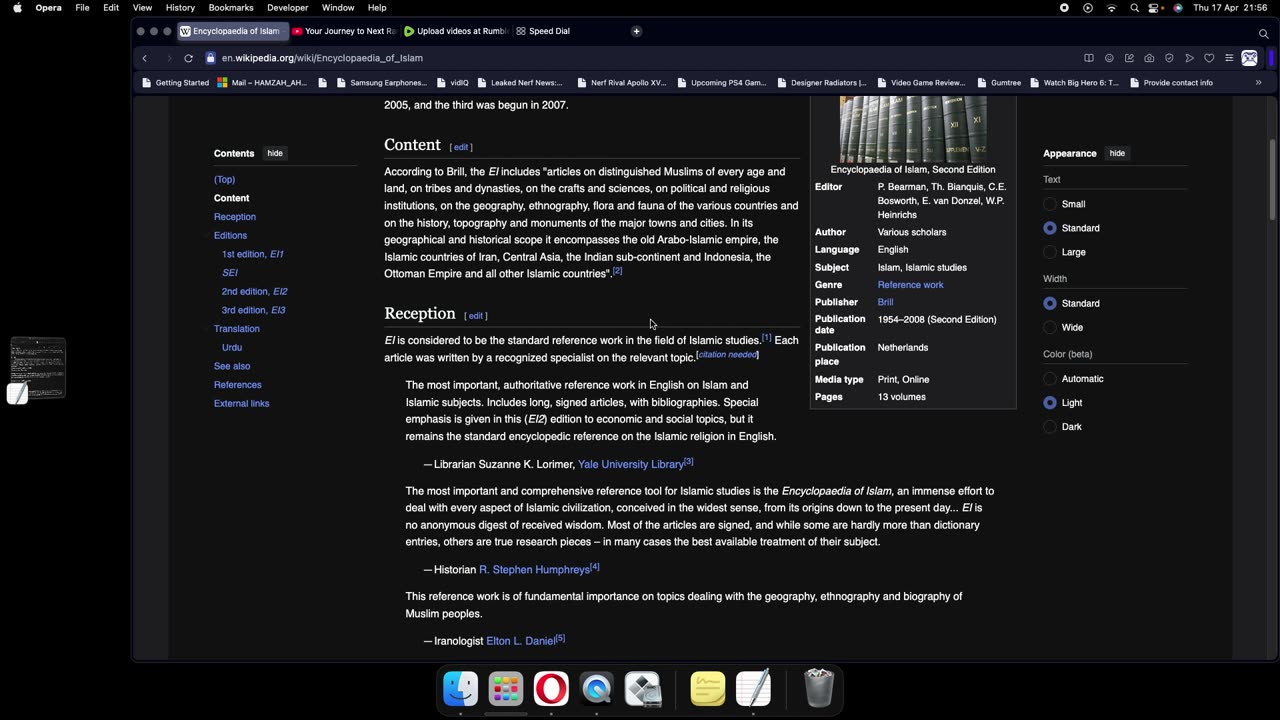This screenshot has height=720, width=1280.
Task: Jump to External links in contents
Action: [x=241, y=403]
